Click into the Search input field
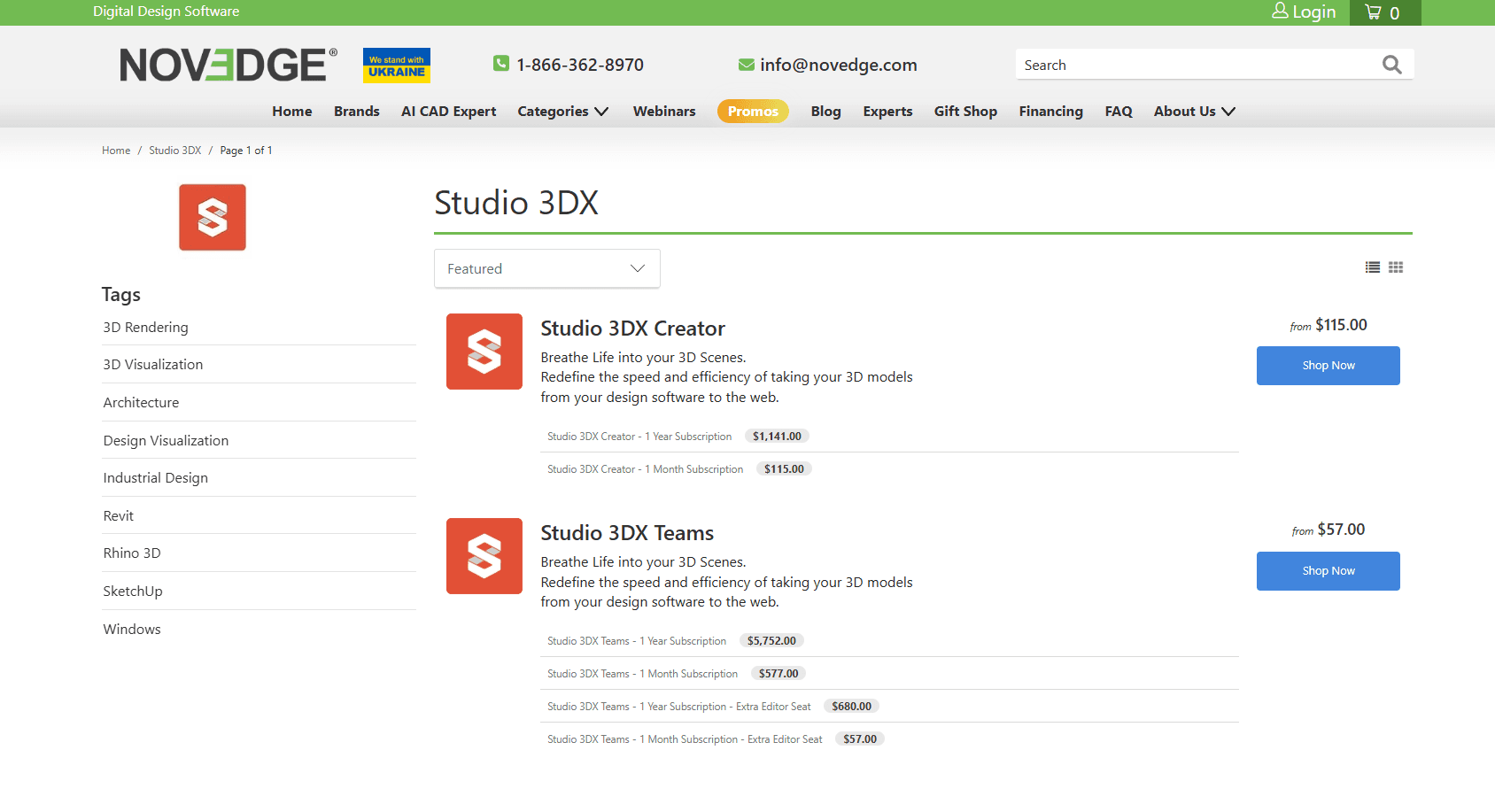 [1196, 65]
